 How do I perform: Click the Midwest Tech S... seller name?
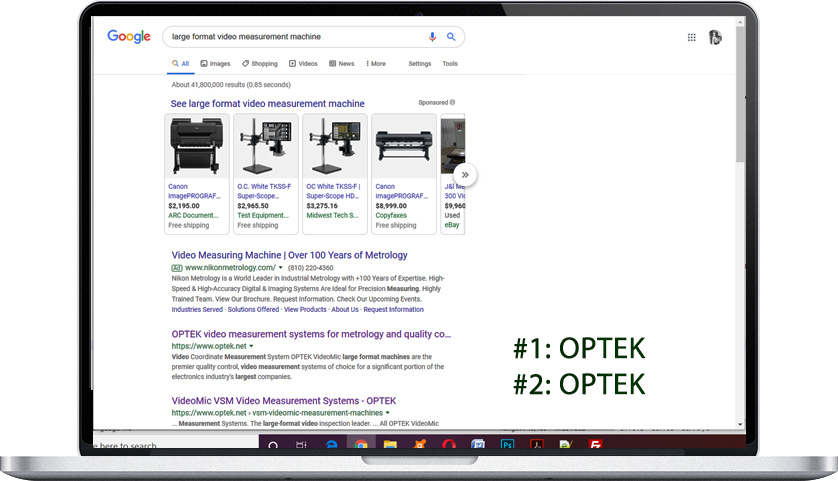pyautogui.click(x=332, y=215)
